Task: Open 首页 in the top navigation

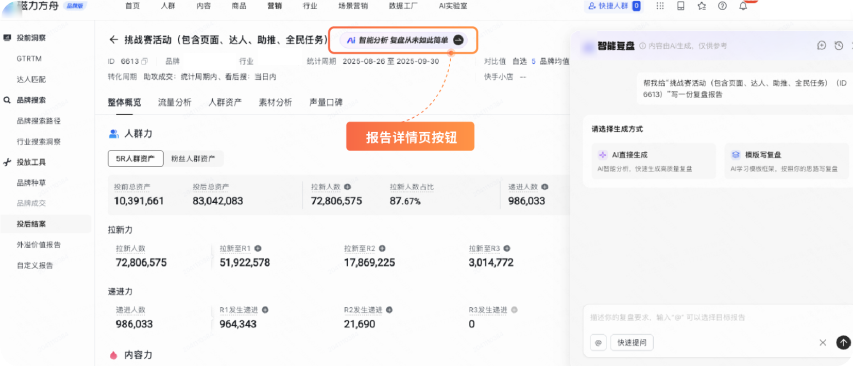Action: pyautogui.click(x=132, y=6)
